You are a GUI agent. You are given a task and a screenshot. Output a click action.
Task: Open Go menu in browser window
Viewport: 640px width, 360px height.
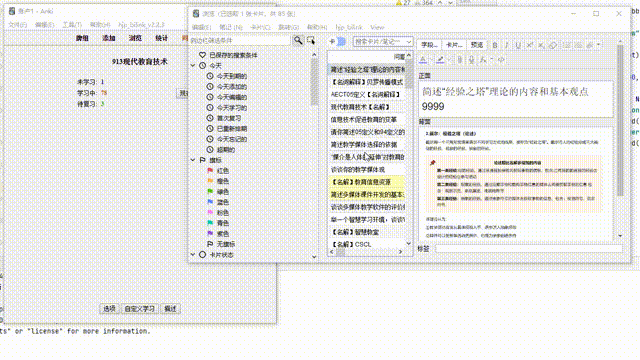(289, 27)
